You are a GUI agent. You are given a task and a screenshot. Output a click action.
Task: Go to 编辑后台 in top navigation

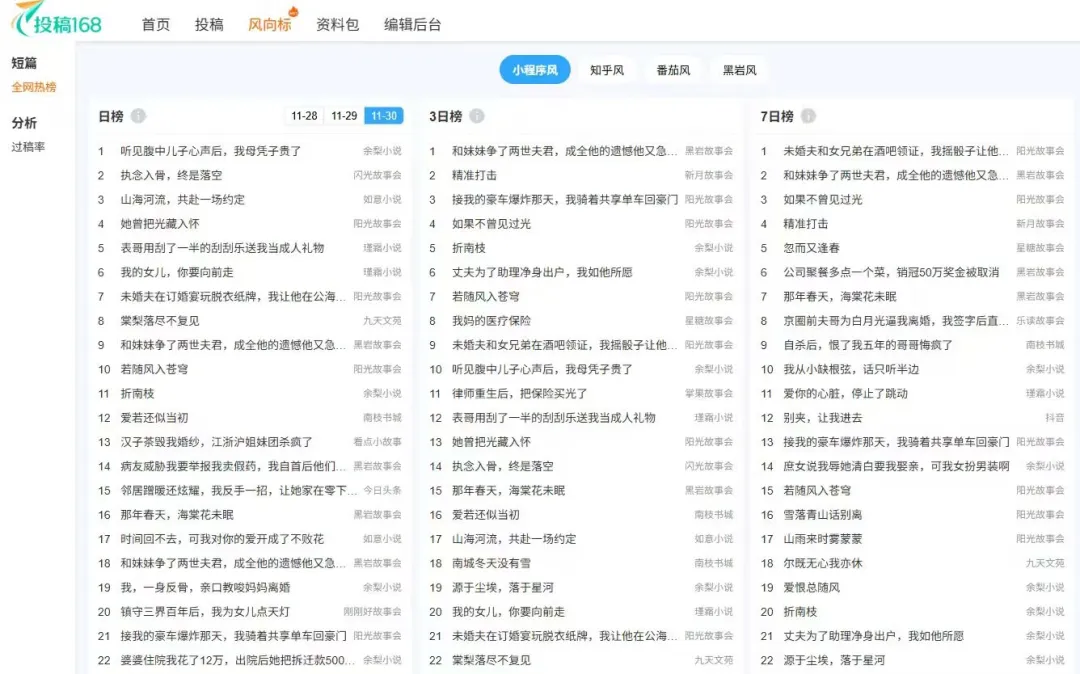412,25
